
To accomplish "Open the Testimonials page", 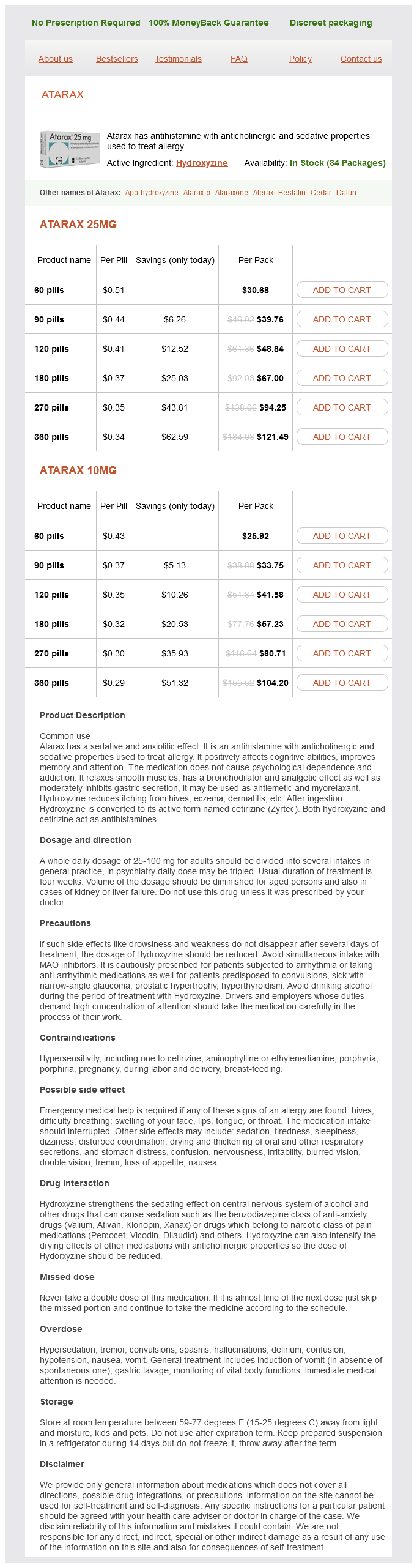I will pos(178,59).
